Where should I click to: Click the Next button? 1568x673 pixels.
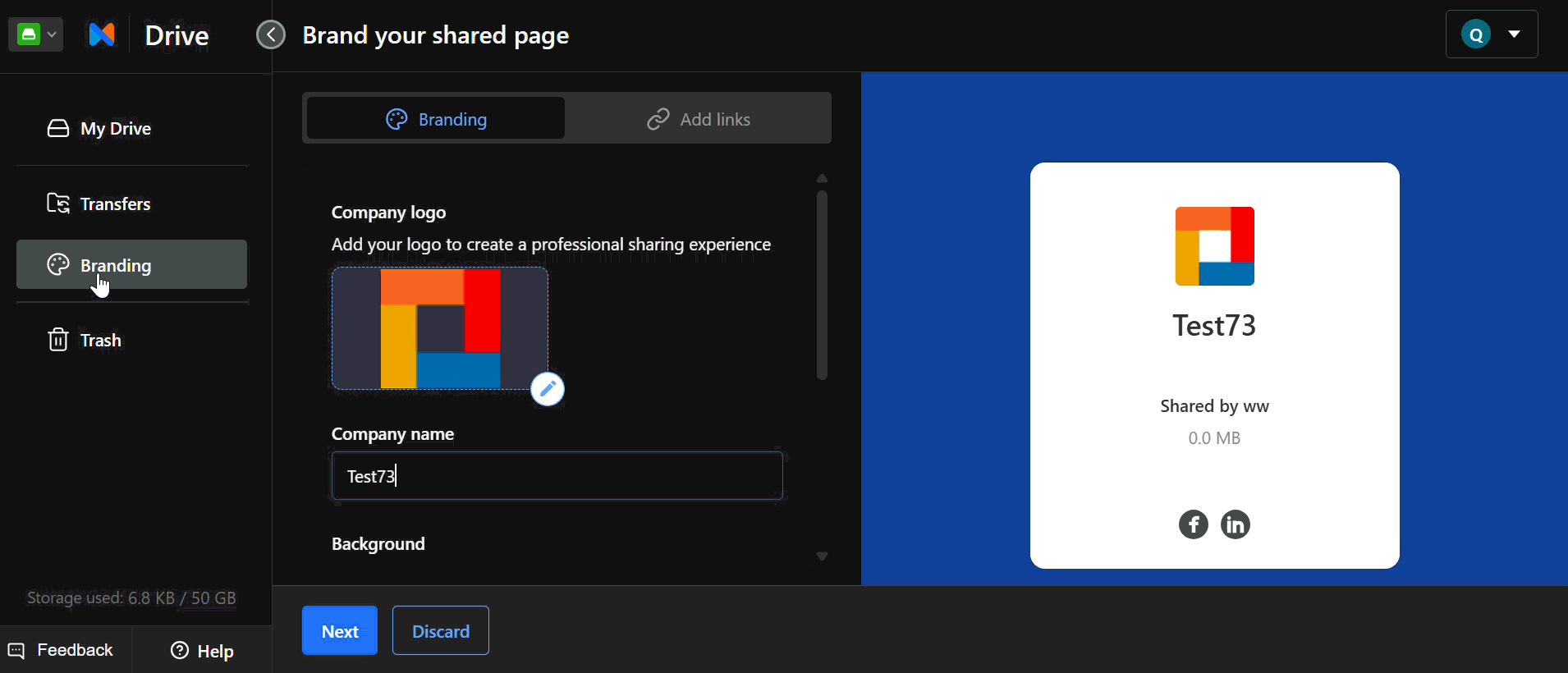click(x=340, y=630)
